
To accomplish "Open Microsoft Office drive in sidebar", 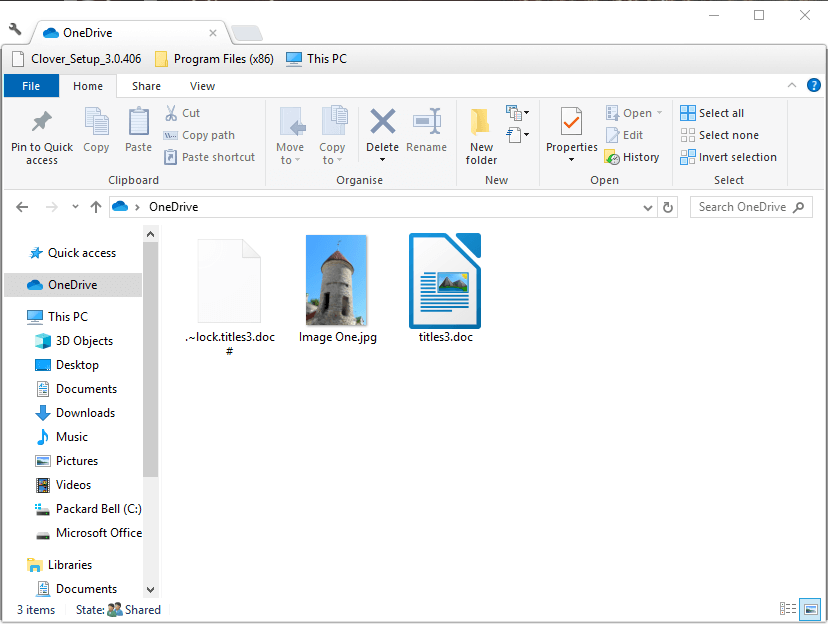I will click(88, 533).
